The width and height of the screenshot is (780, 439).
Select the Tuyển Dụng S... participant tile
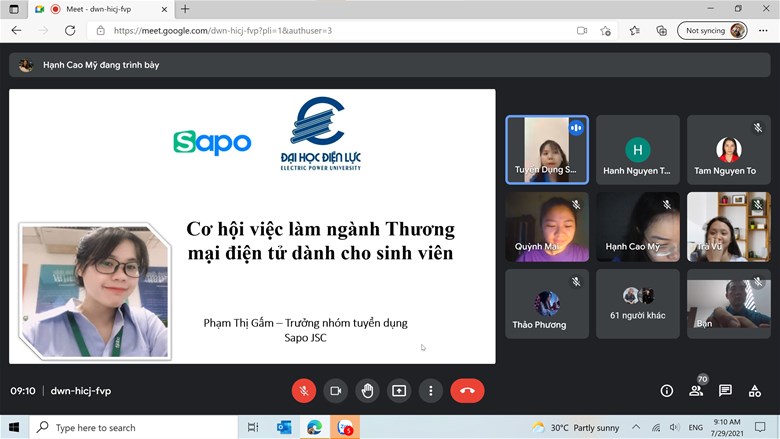click(x=546, y=150)
